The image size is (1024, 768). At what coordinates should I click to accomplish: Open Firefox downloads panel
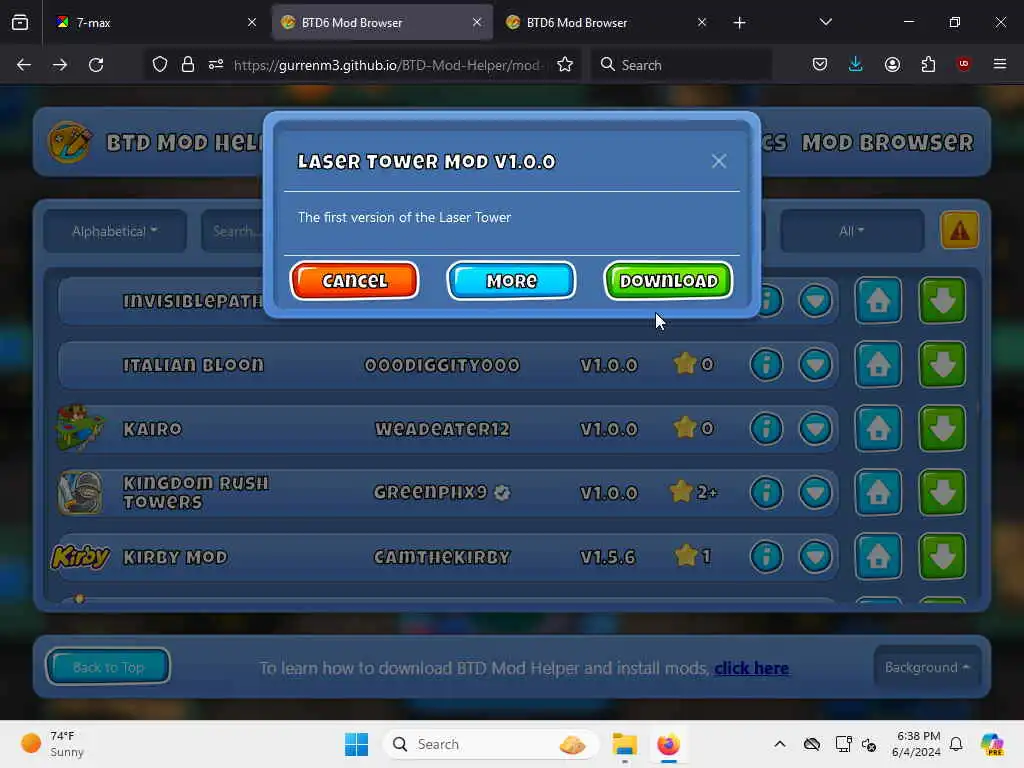(x=856, y=64)
